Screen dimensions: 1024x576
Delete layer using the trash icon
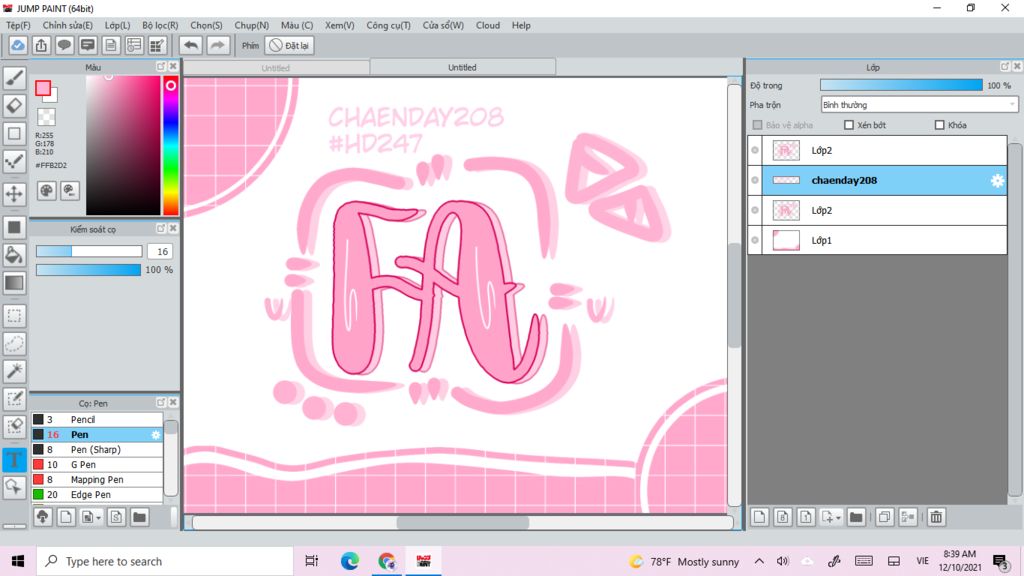click(x=936, y=517)
